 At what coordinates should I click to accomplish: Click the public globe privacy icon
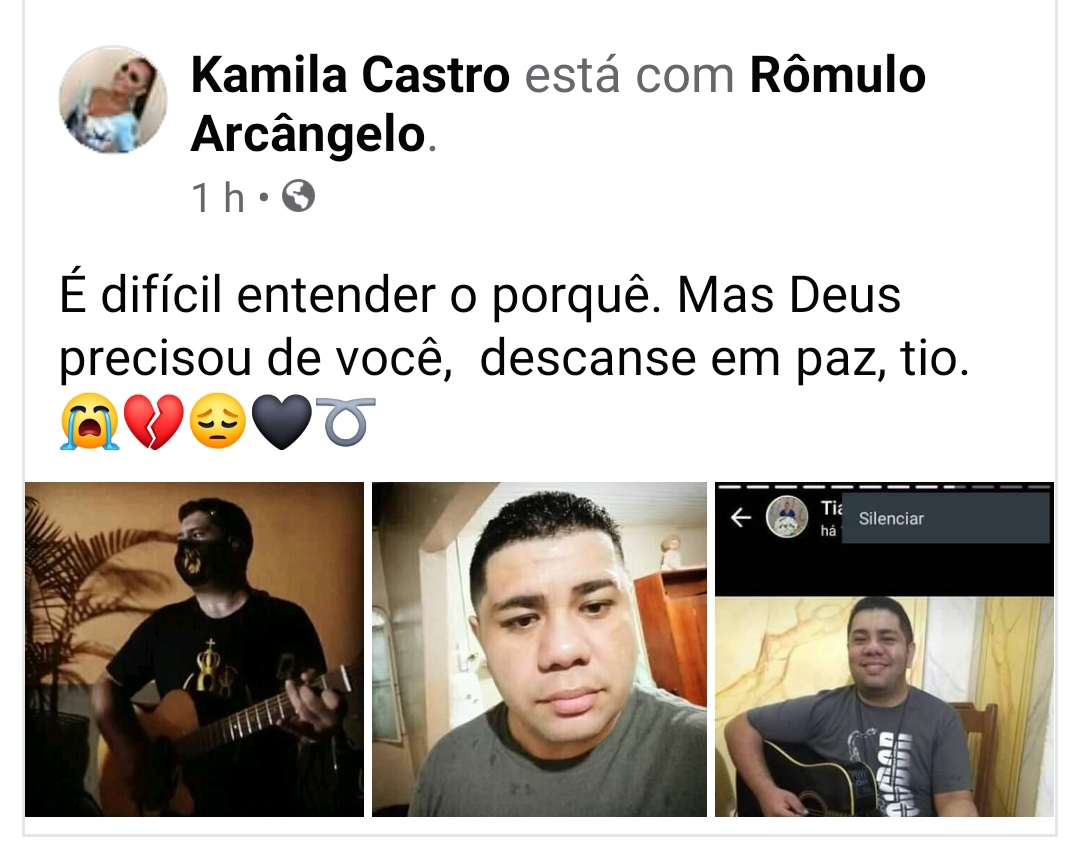click(299, 196)
